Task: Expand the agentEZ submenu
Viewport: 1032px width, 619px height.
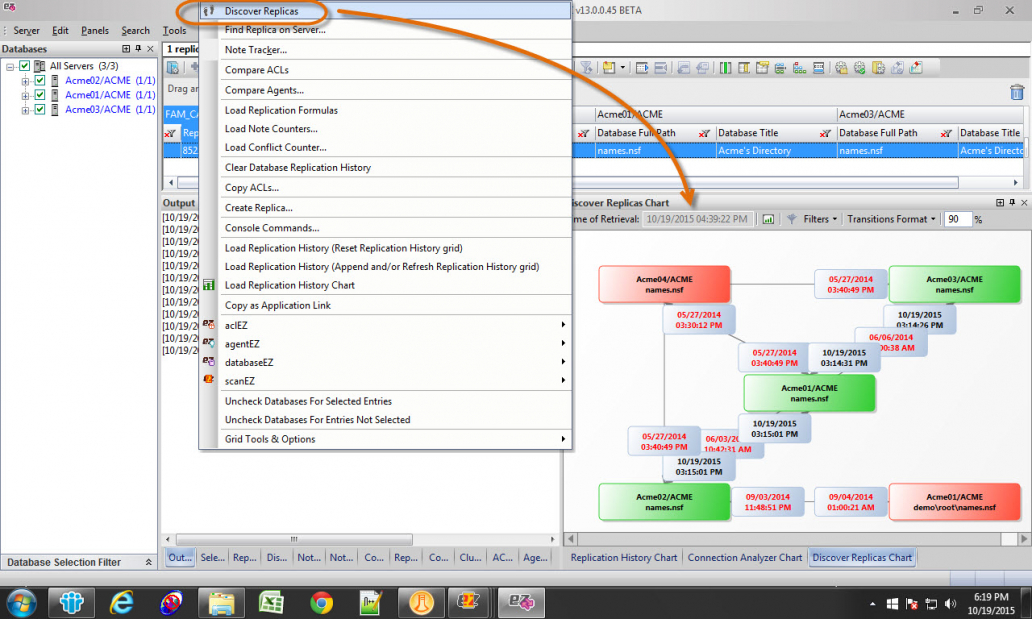Action: 385,344
